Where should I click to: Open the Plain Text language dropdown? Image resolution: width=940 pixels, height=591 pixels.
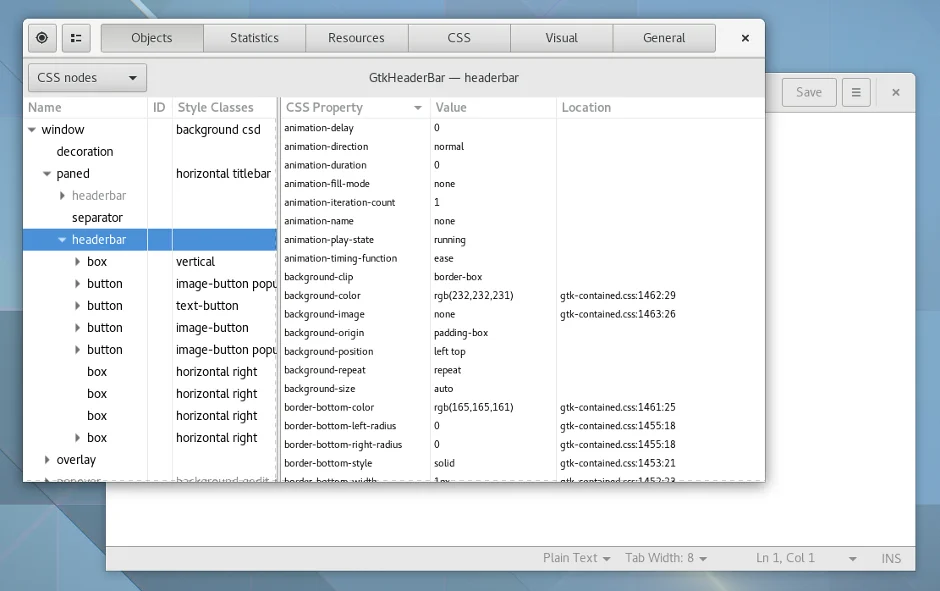click(576, 558)
